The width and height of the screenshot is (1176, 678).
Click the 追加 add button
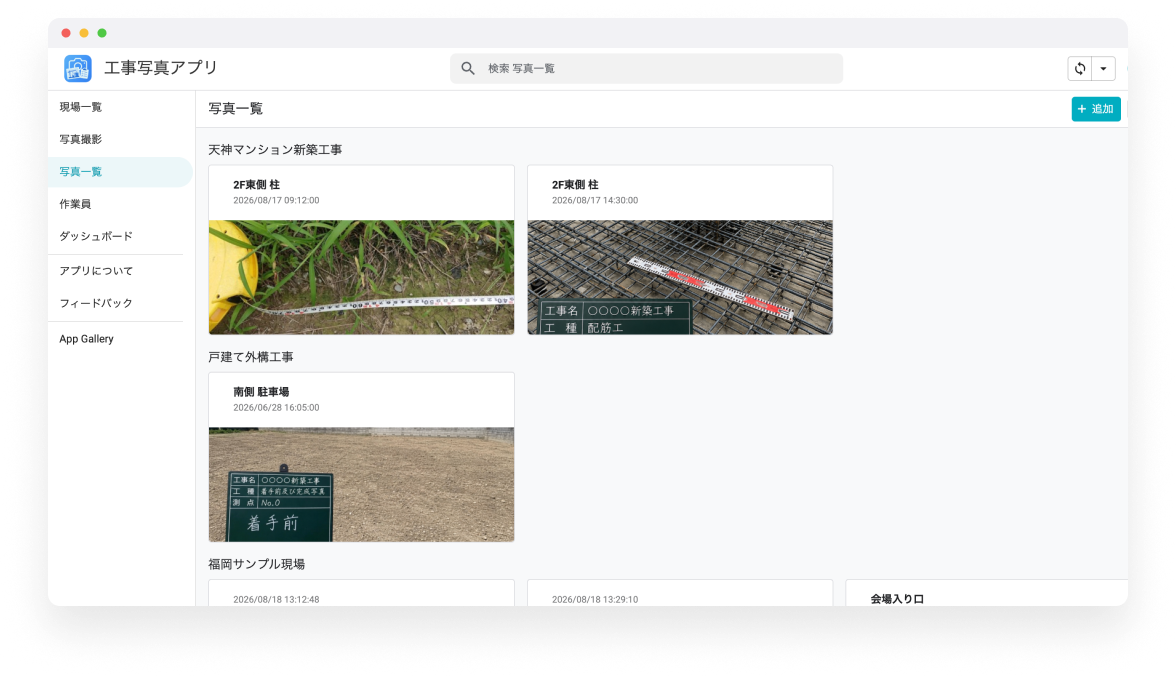coord(1096,109)
